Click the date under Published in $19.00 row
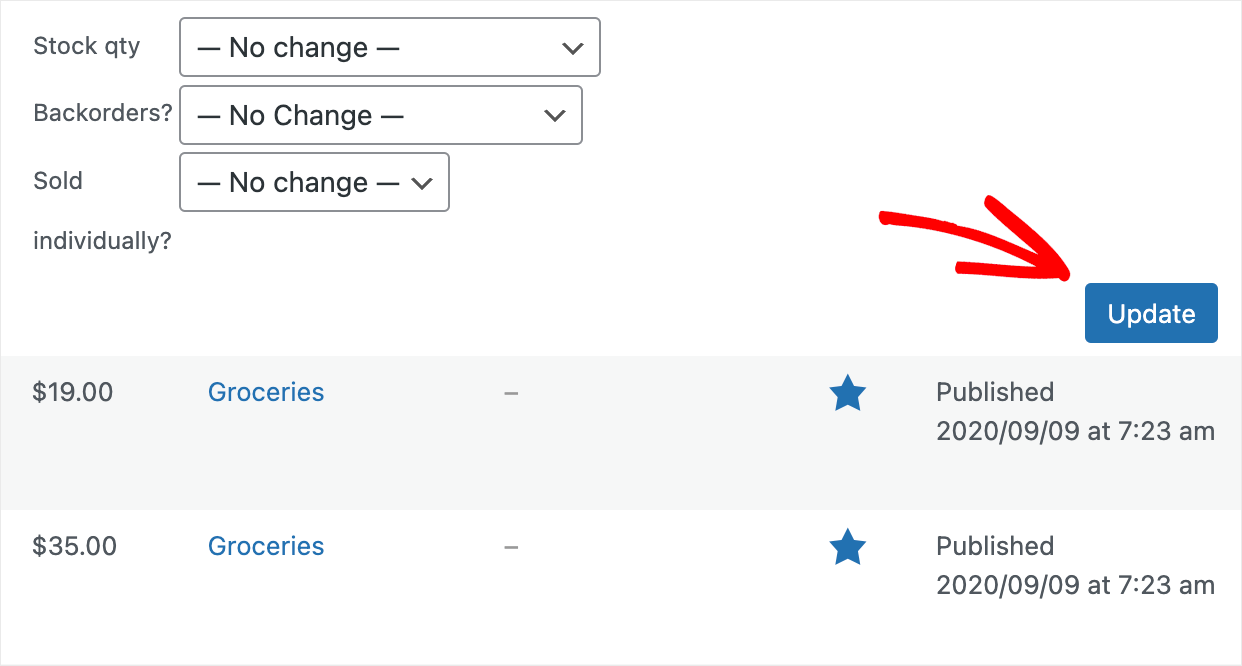 point(1075,431)
